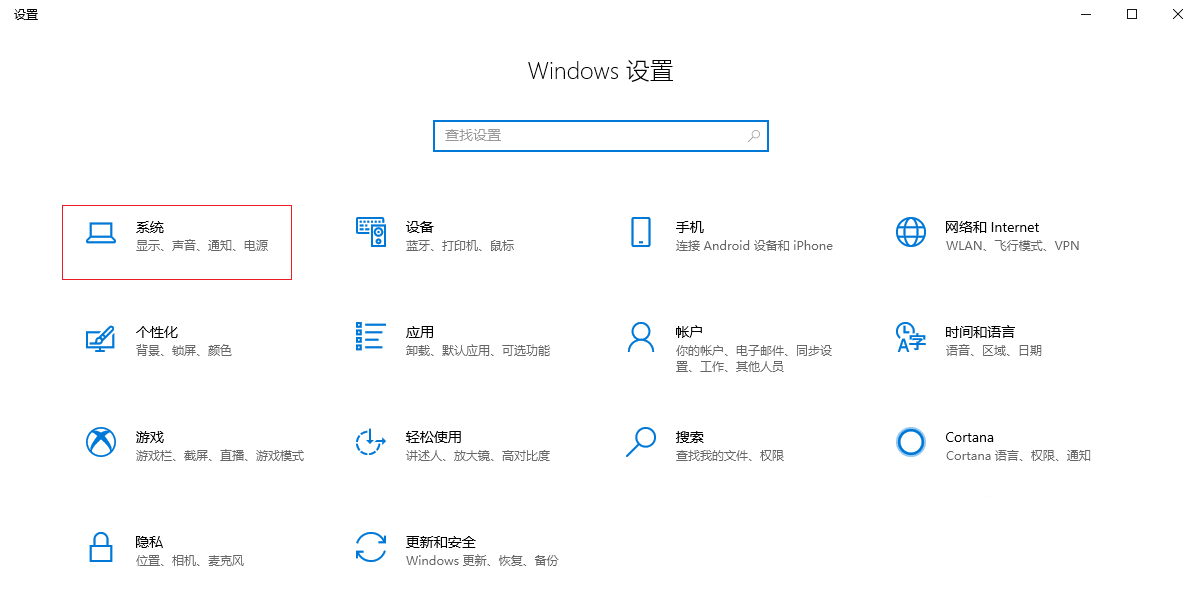The width and height of the screenshot is (1200, 606).
Task: Maximize the 设置 window
Action: (1132, 14)
